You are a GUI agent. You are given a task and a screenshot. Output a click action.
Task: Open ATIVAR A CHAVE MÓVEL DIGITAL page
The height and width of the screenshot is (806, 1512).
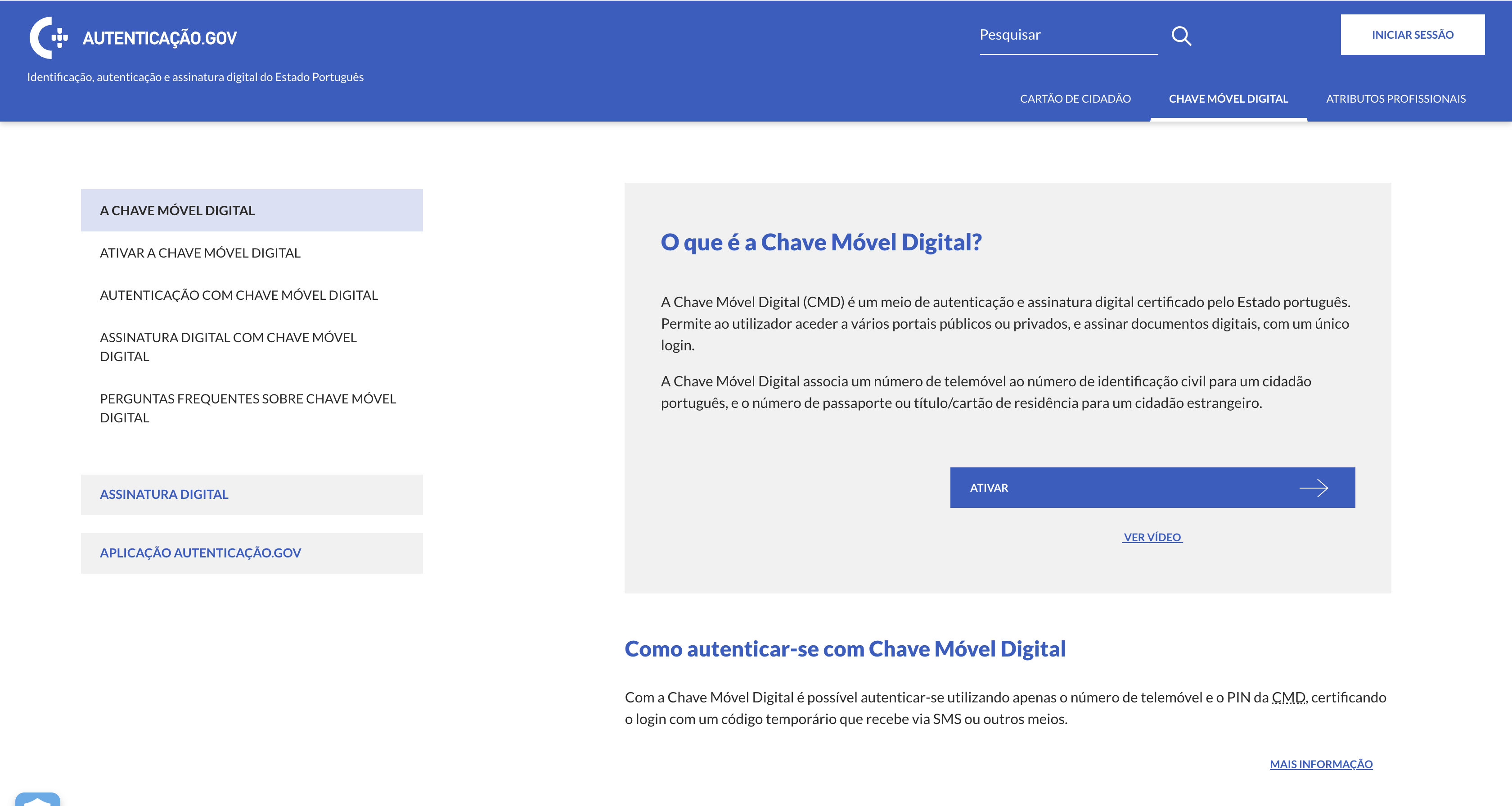(x=200, y=253)
